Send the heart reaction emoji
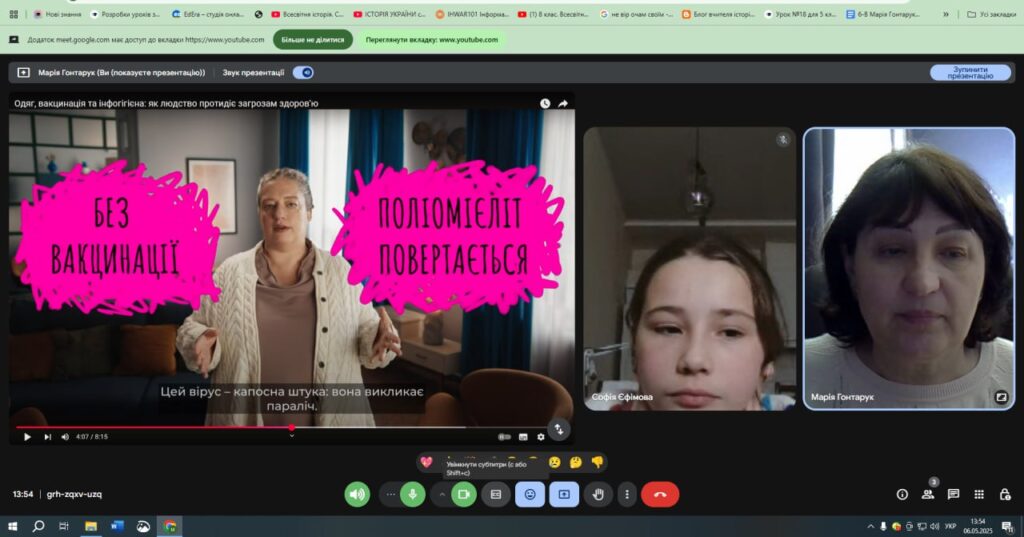Image resolution: width=1024 pixels, height=537 pixels. click(426, 463)
